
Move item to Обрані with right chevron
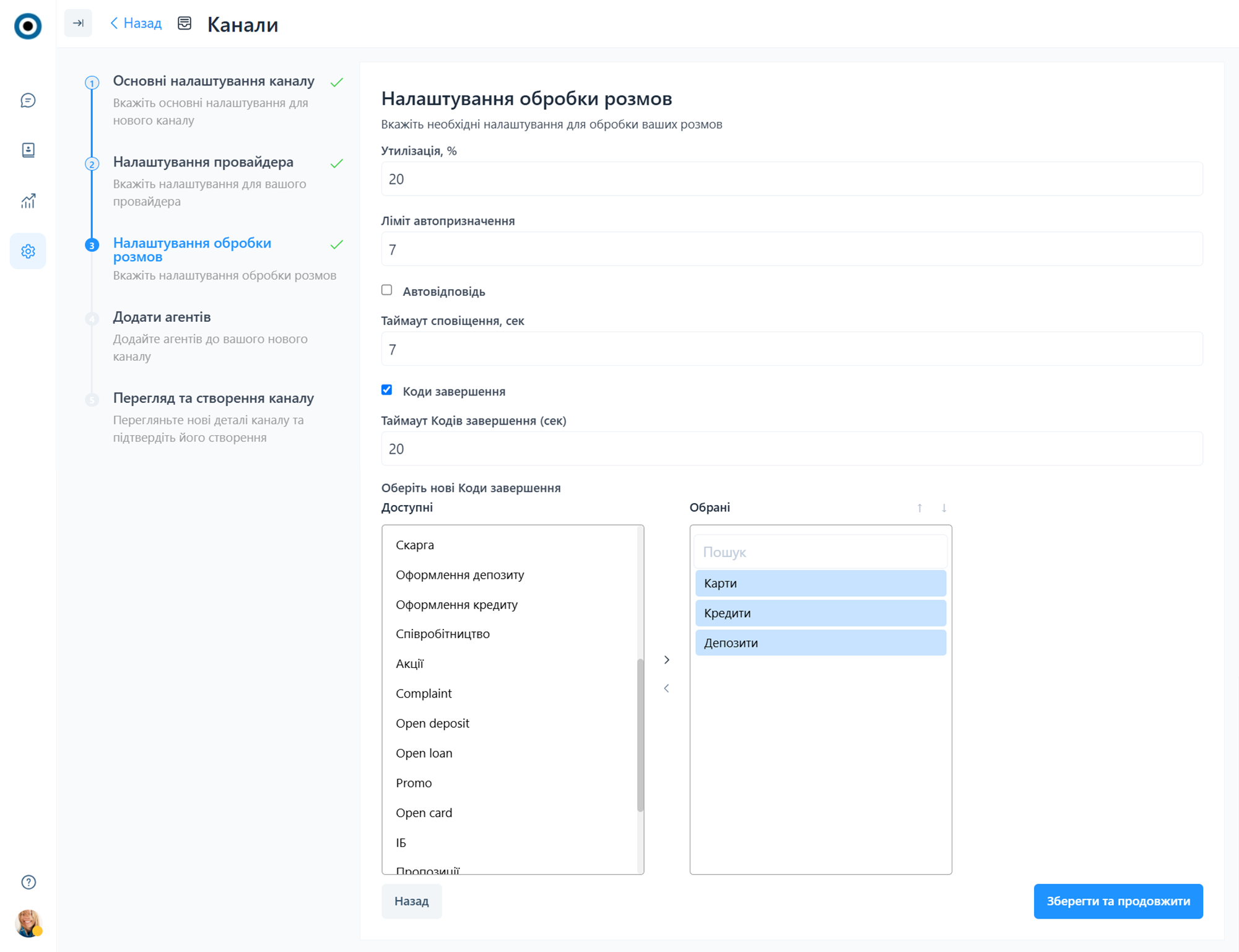667,660
